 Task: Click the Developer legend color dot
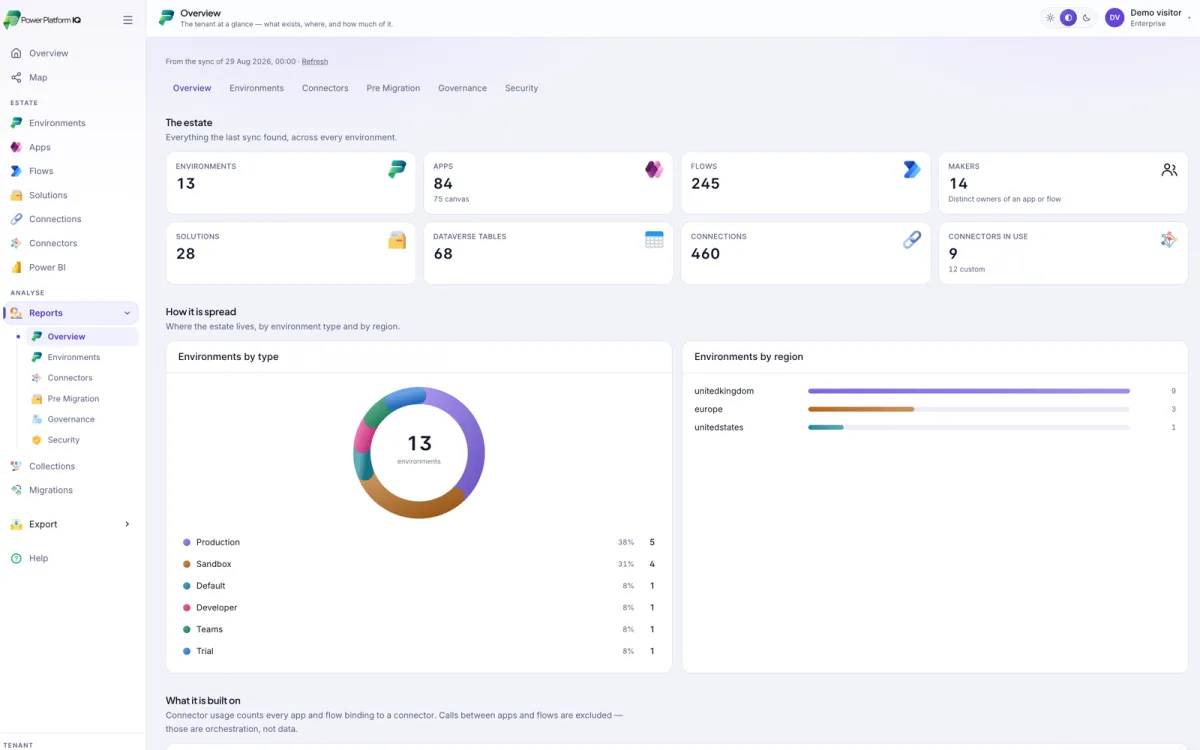click(x=187, y=608)
